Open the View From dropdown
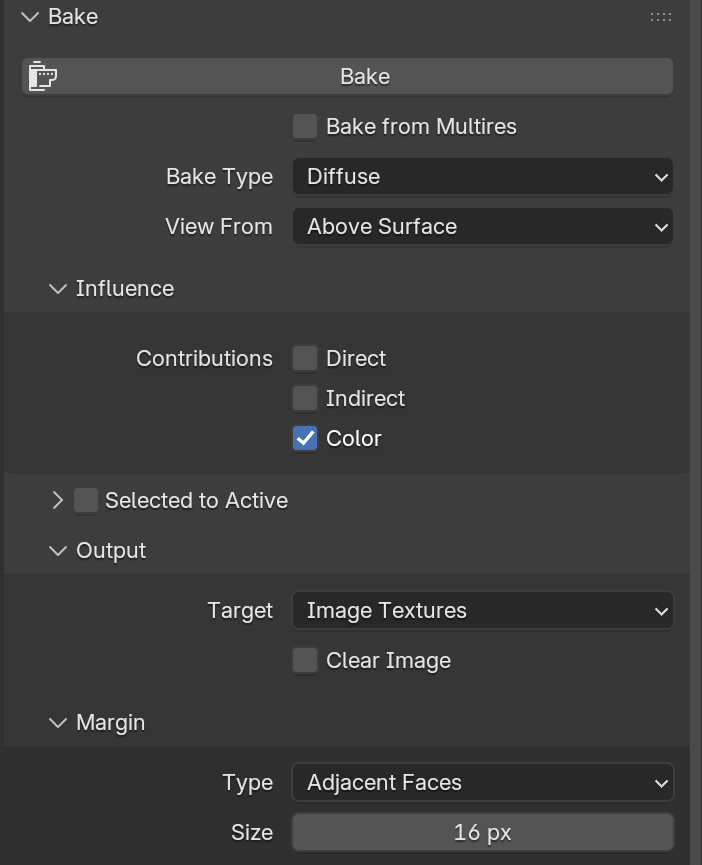This screenshot has height=865, width=702. 483,227
